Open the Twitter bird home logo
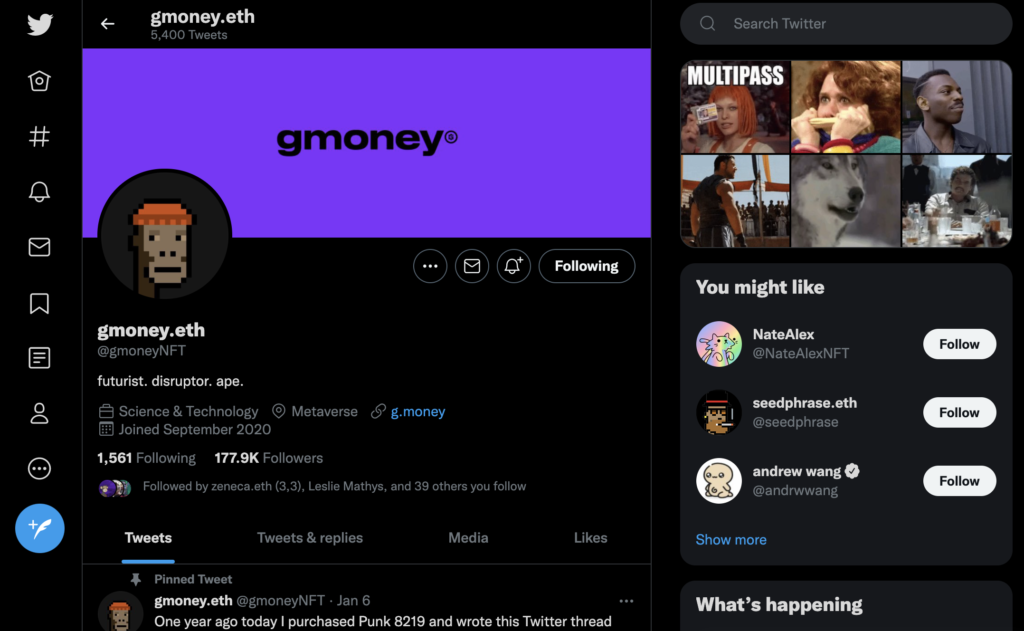 tap(40, 25)
